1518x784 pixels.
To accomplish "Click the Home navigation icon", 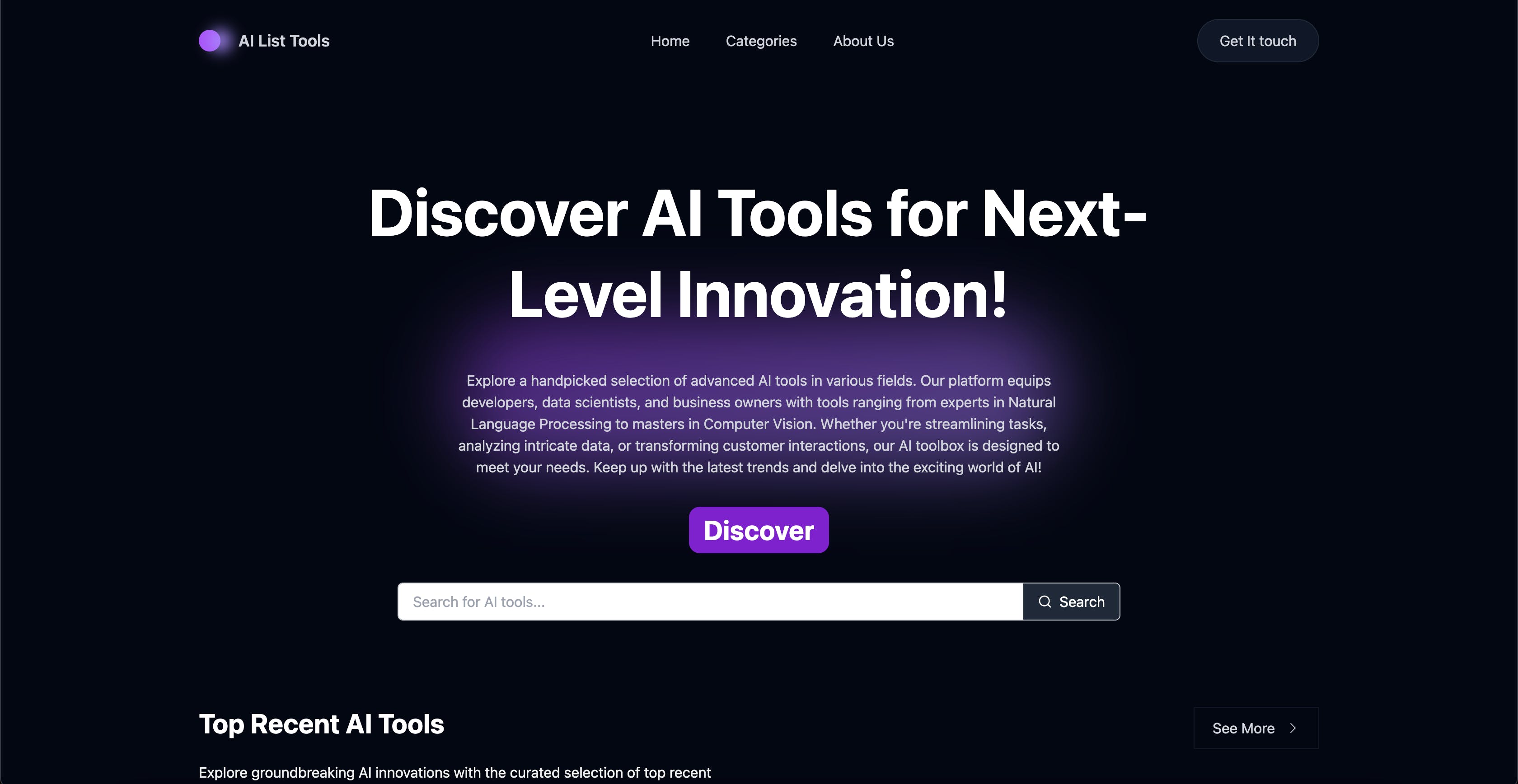I will click(670, 40).
